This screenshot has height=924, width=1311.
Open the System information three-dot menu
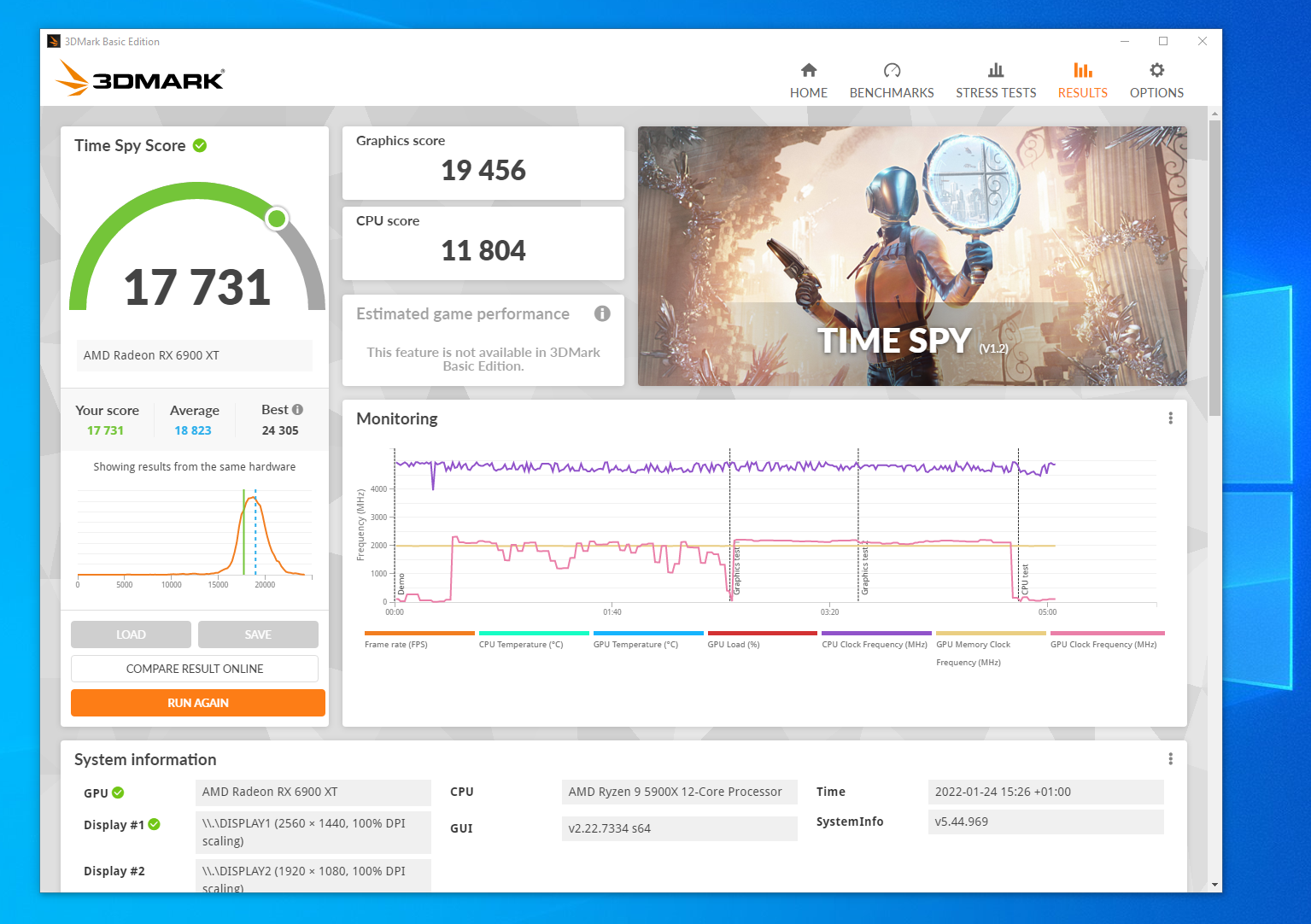point(1170,758)
